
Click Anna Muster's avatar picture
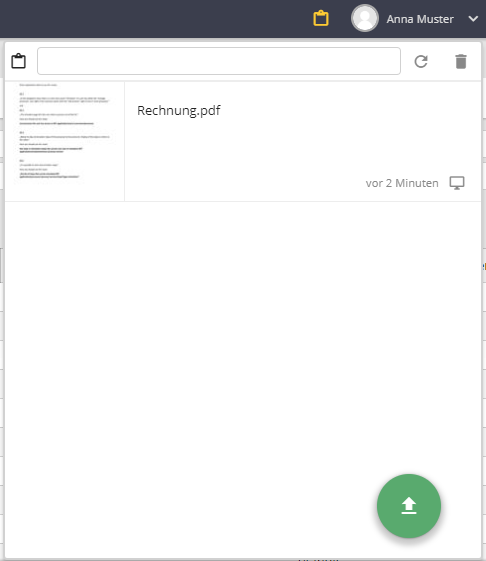pos(365,18)
